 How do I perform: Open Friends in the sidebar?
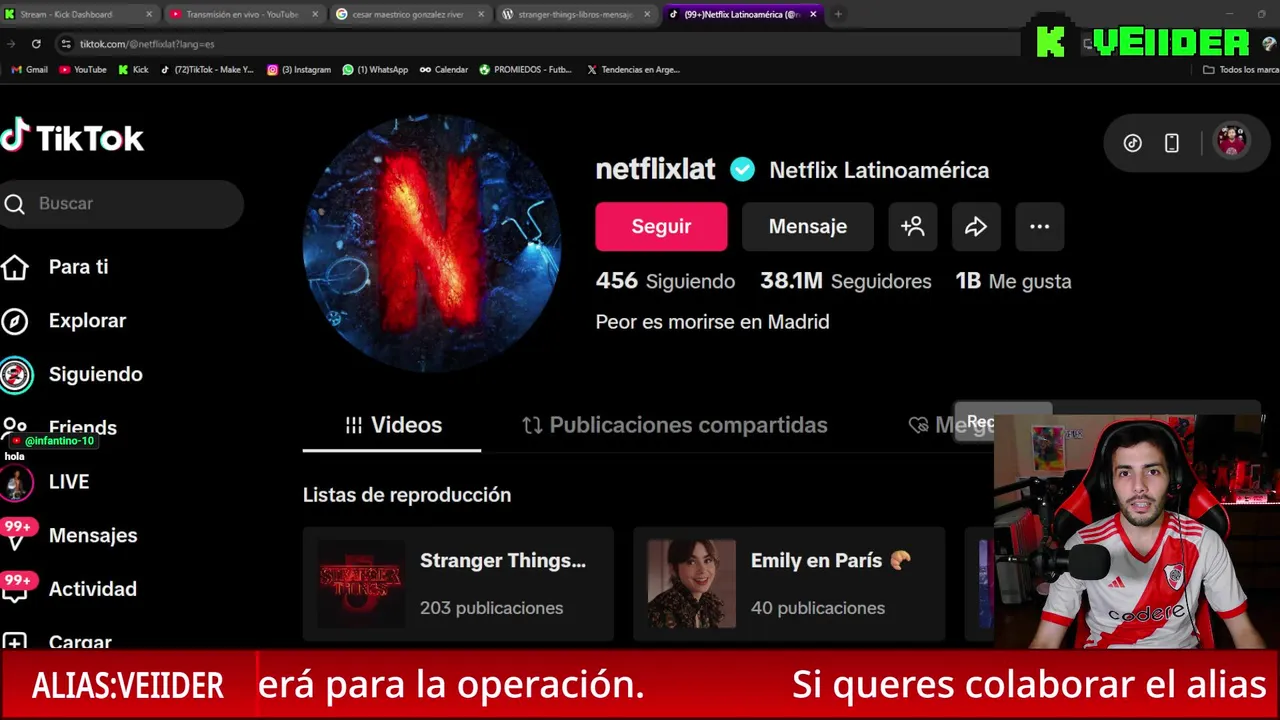pos(82,428)
